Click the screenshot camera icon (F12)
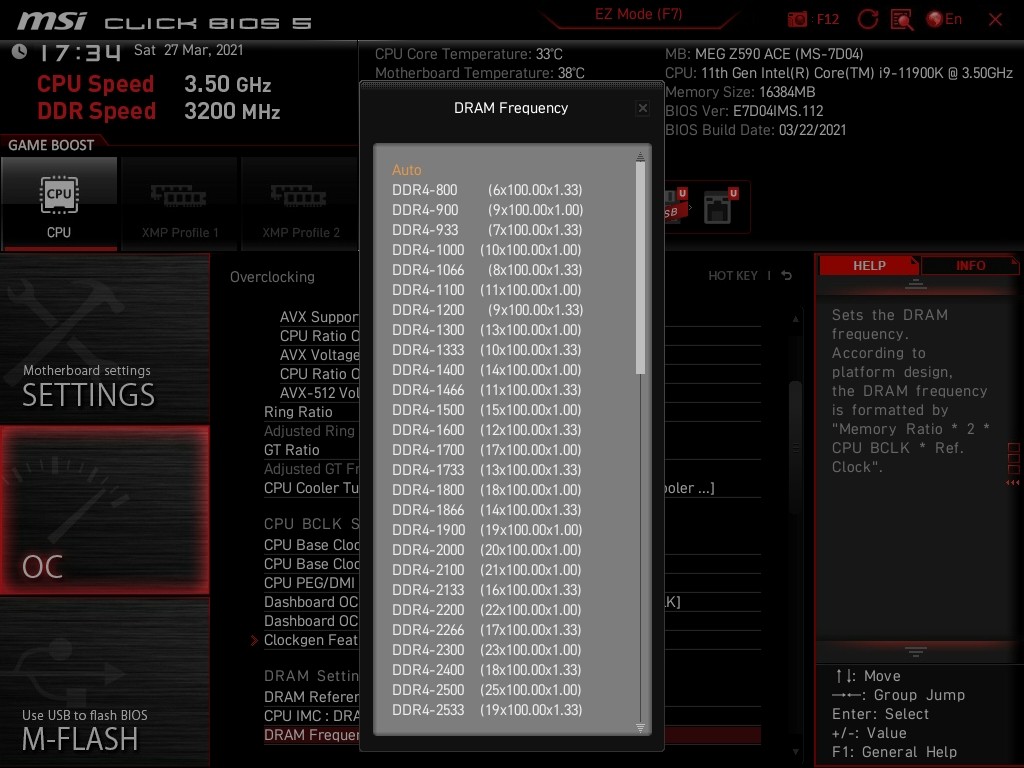 click(x=798, y=19)
